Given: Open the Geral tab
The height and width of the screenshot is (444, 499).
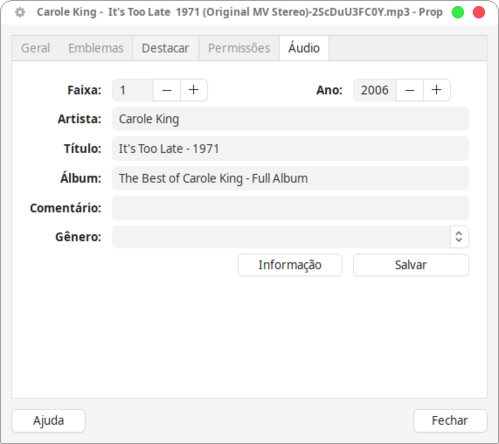Looking at the screenshot, I should click(x=36, y=48).
